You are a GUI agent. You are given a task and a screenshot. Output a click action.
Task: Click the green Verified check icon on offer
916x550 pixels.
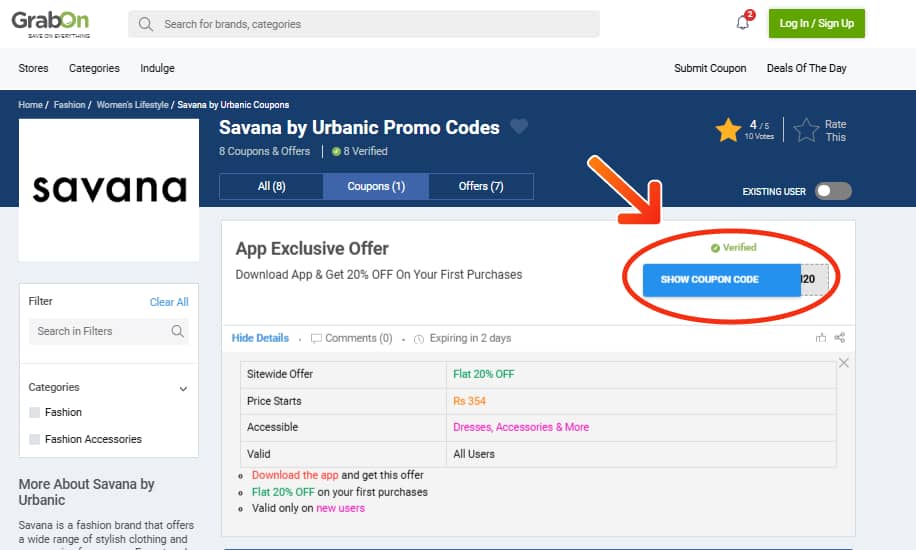pyautogui.click(x=715, y=248)
